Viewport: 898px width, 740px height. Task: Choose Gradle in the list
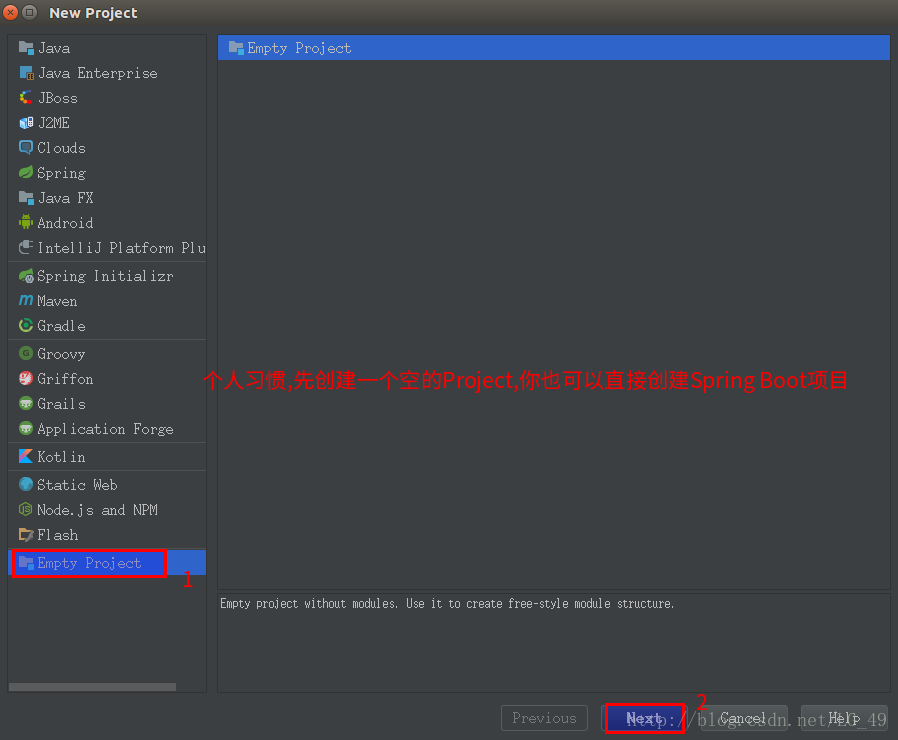point(107,326)
